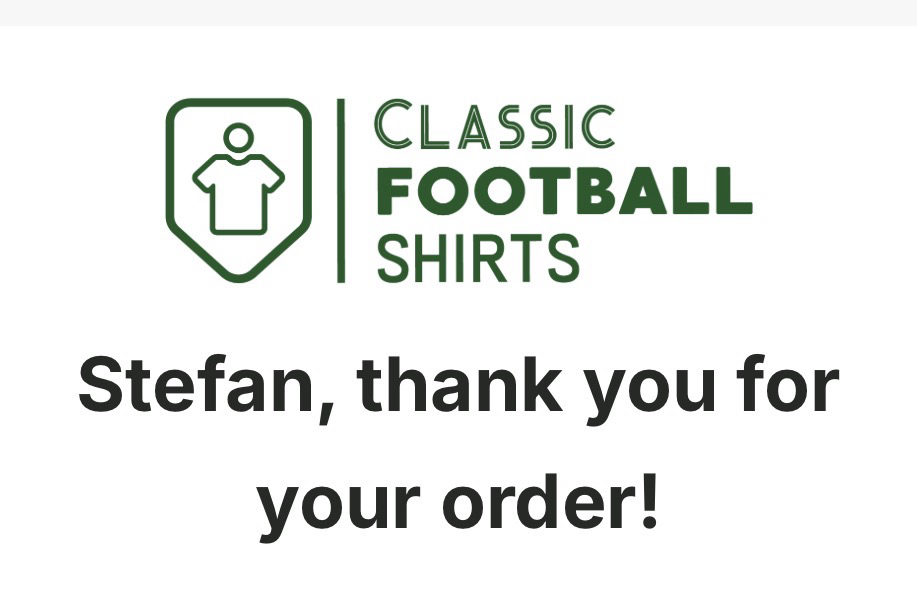Viewport: 917px width, 602px height.
Task: Click the bold word Football in the logo
Action: pos(563,192)
